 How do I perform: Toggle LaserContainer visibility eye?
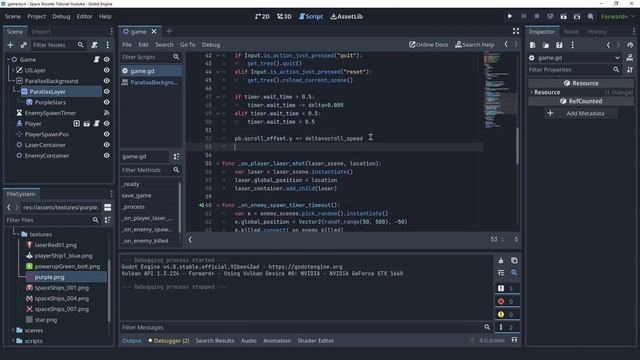point(107,145)
